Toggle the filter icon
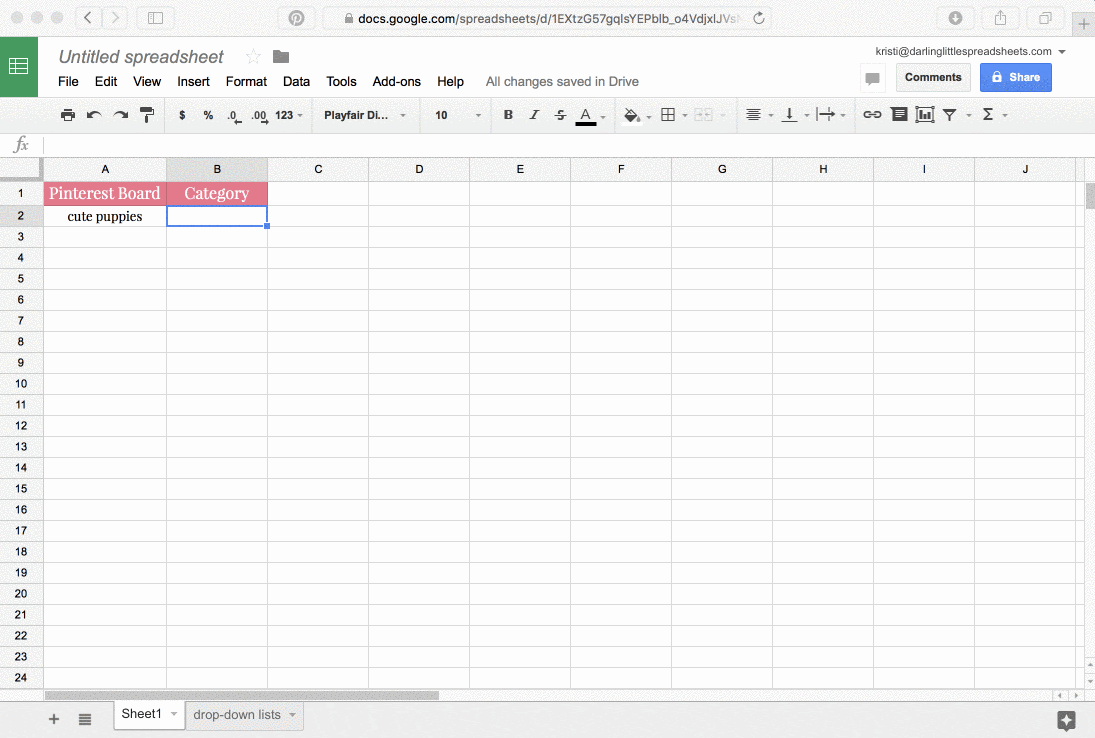The height and width of the screenshot is (738, 1095). tap(950, 115)
